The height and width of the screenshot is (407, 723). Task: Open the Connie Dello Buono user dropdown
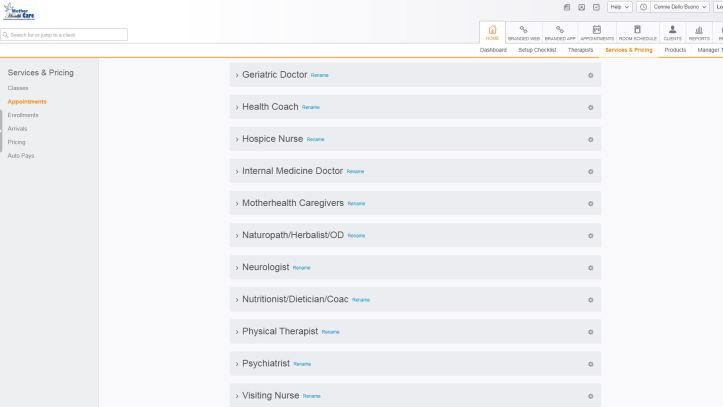(679, 7)
